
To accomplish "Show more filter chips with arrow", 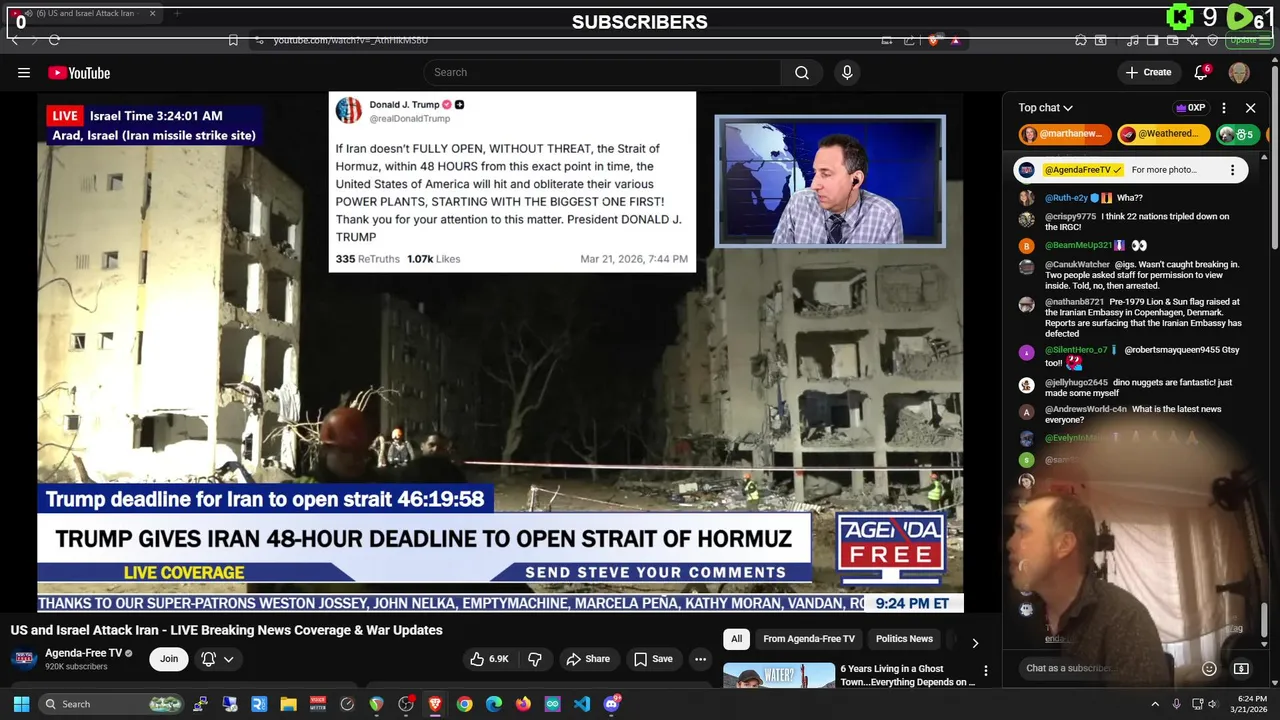I will click(975, 642).
